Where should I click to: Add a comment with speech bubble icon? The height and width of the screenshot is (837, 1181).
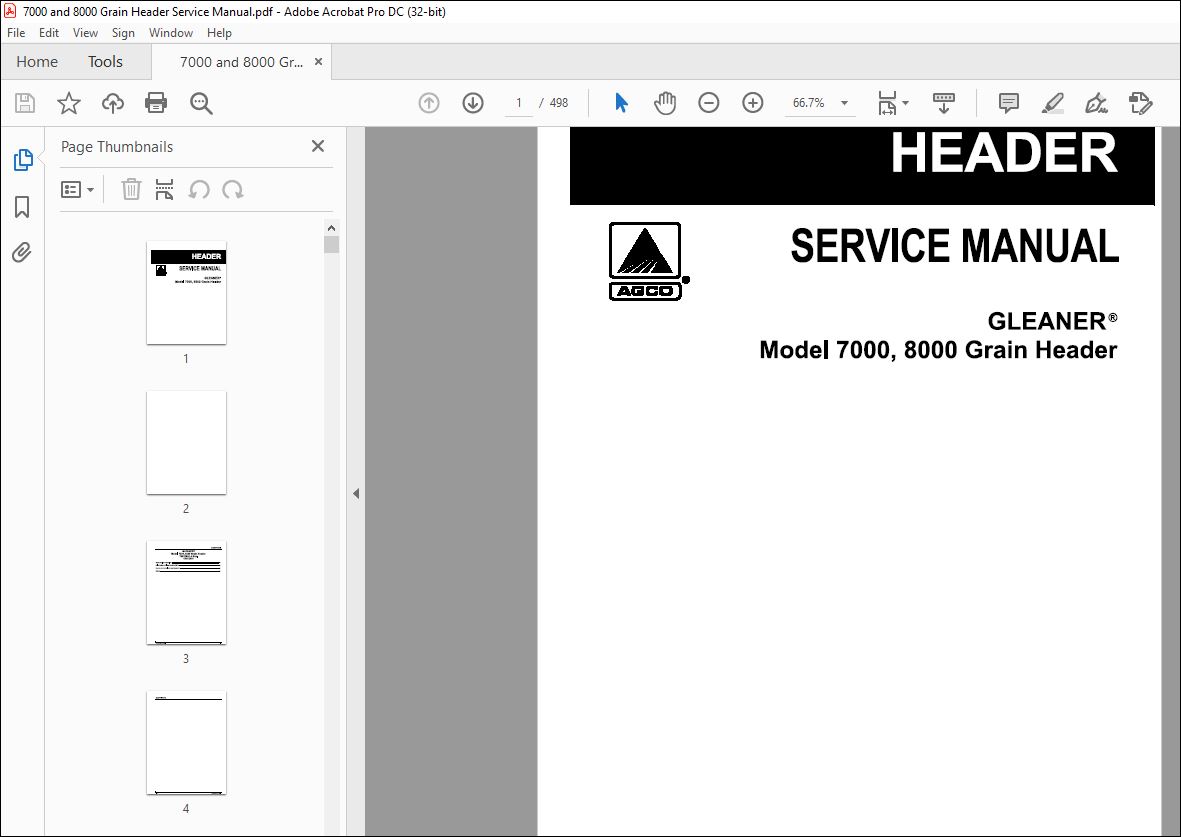coord(1009,103)
